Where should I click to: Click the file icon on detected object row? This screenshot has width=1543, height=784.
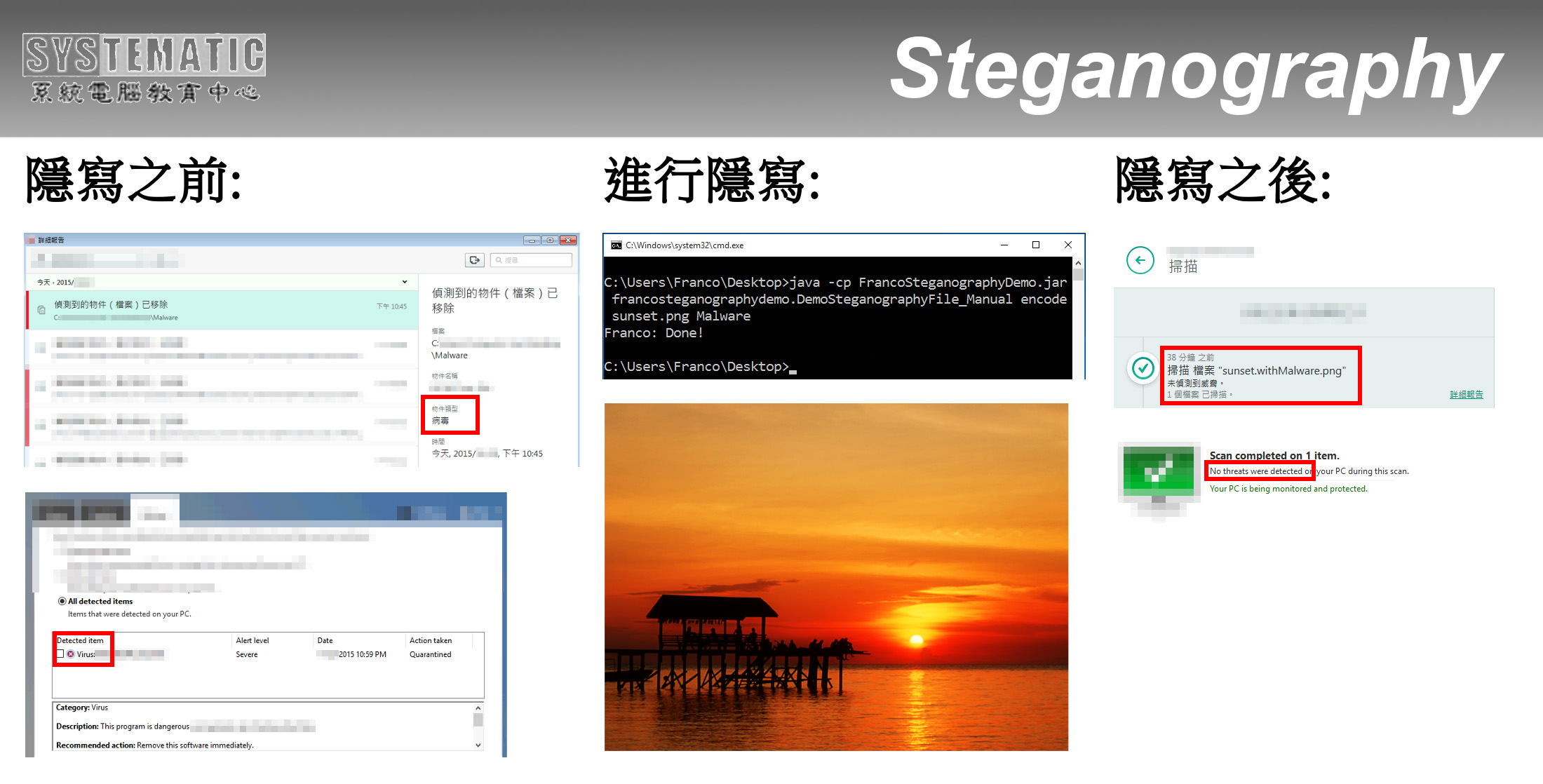click(41, 310)
